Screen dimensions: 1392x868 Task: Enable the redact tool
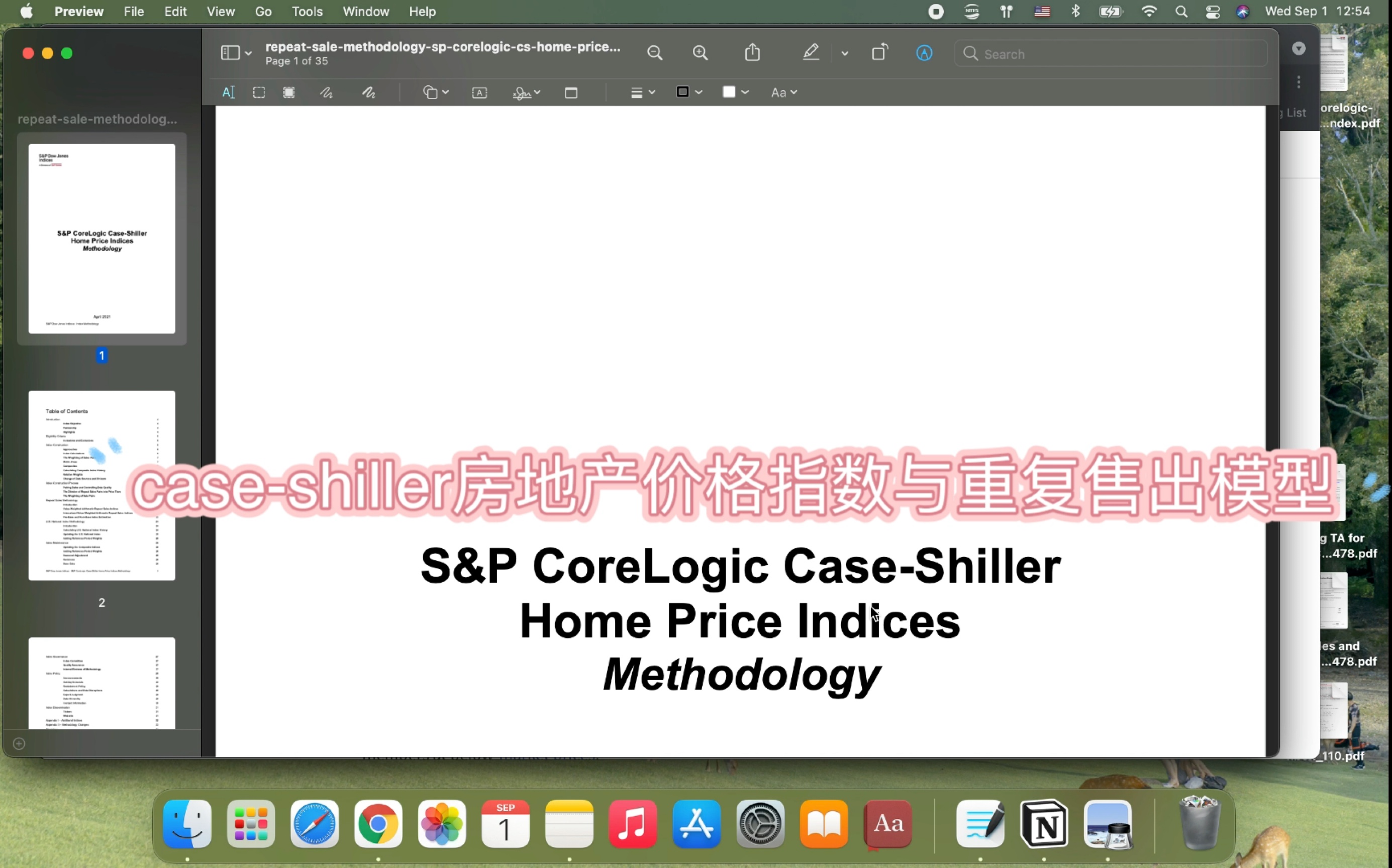[288, 92]
